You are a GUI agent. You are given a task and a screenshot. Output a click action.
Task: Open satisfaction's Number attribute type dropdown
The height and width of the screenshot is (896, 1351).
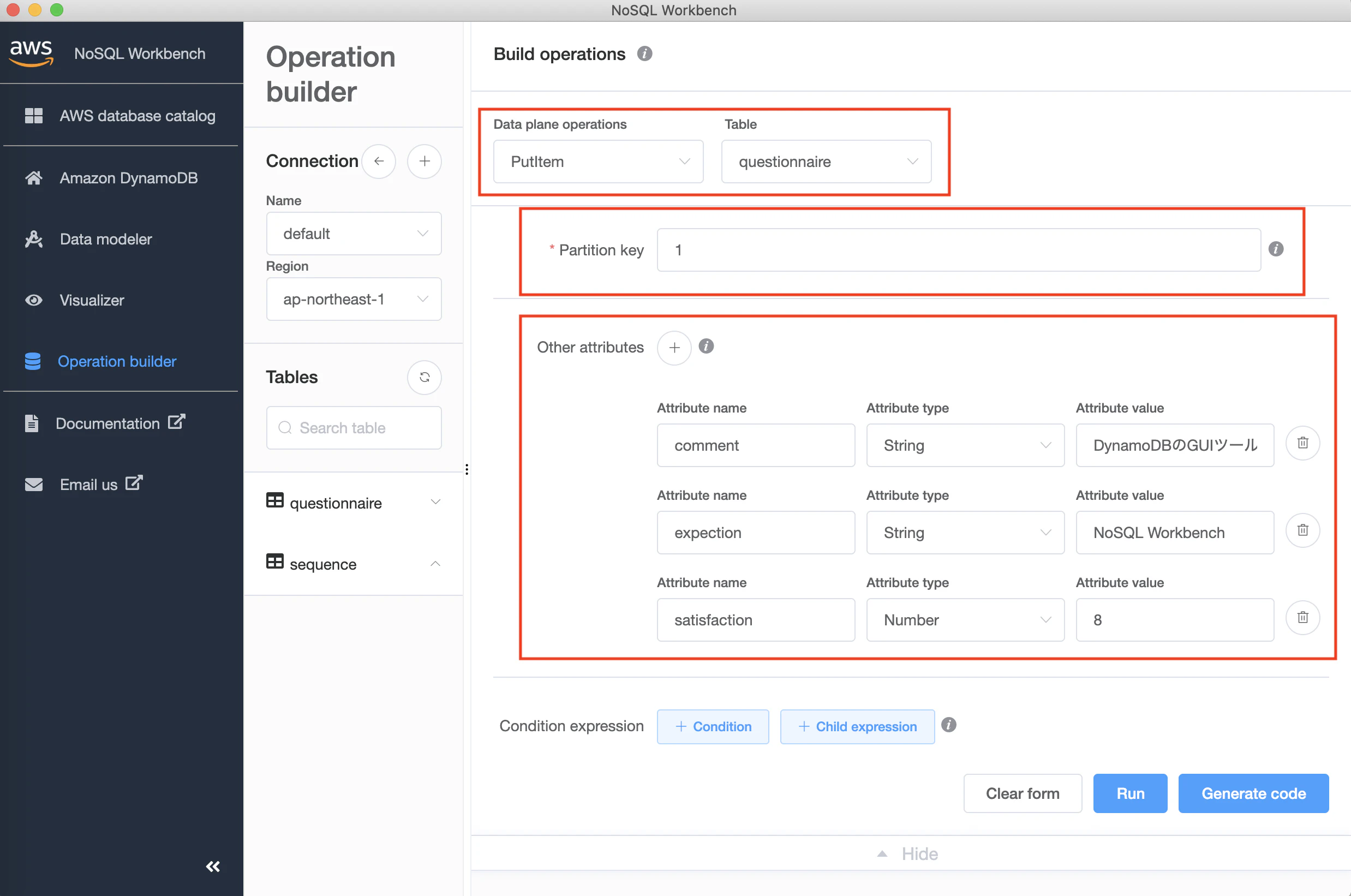(x=965, y=620)
